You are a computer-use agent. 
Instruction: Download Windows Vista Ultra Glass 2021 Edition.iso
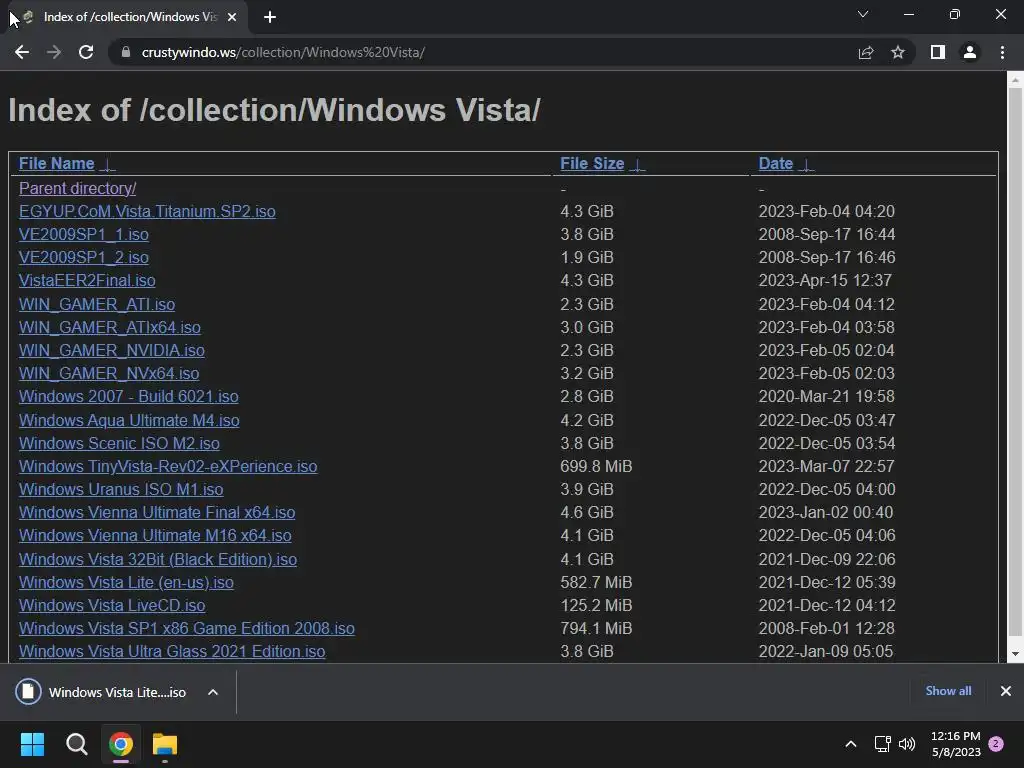click(172, 651)
